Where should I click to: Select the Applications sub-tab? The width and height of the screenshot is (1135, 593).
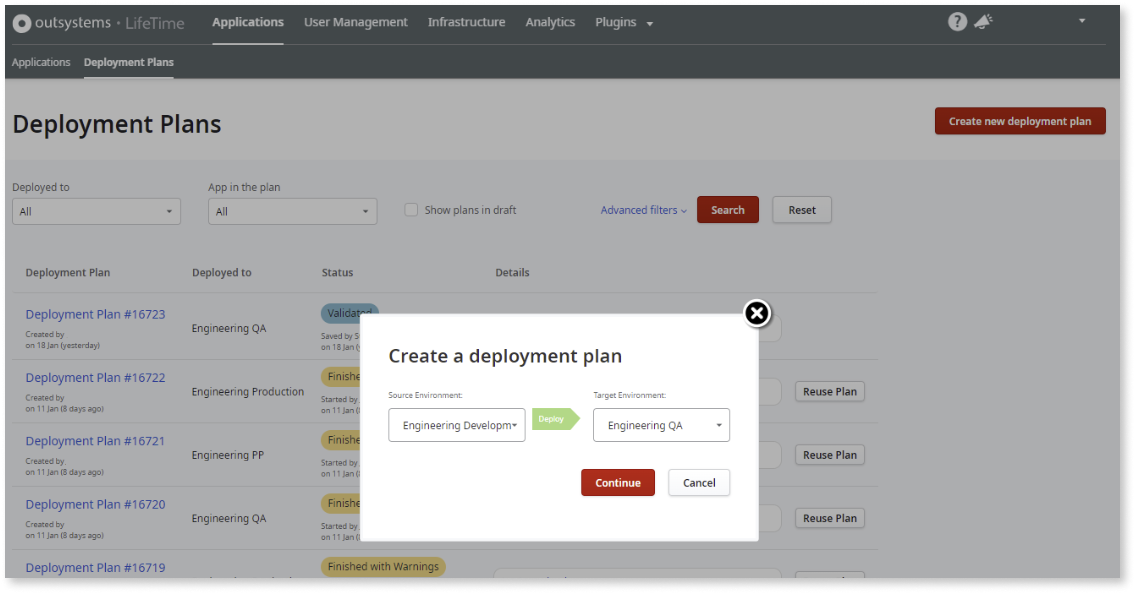point(40,62)
